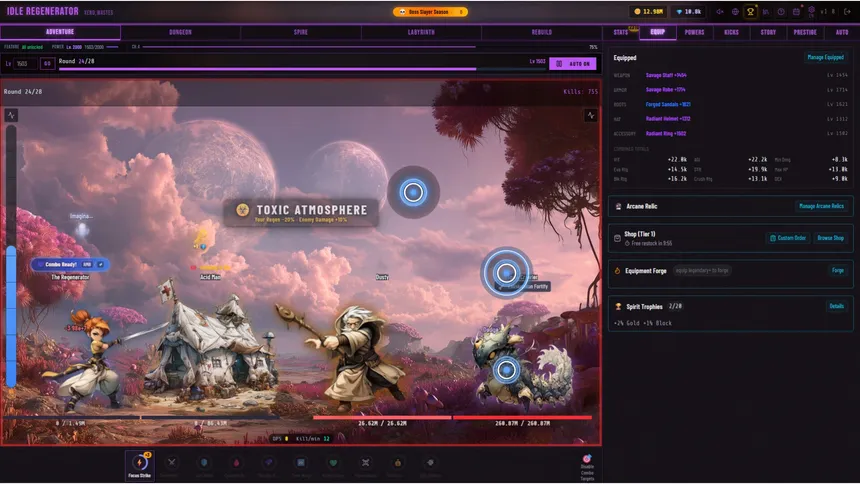Toggle the AUTO ON button
860x484 pixels.
click(x=573, y=64)
